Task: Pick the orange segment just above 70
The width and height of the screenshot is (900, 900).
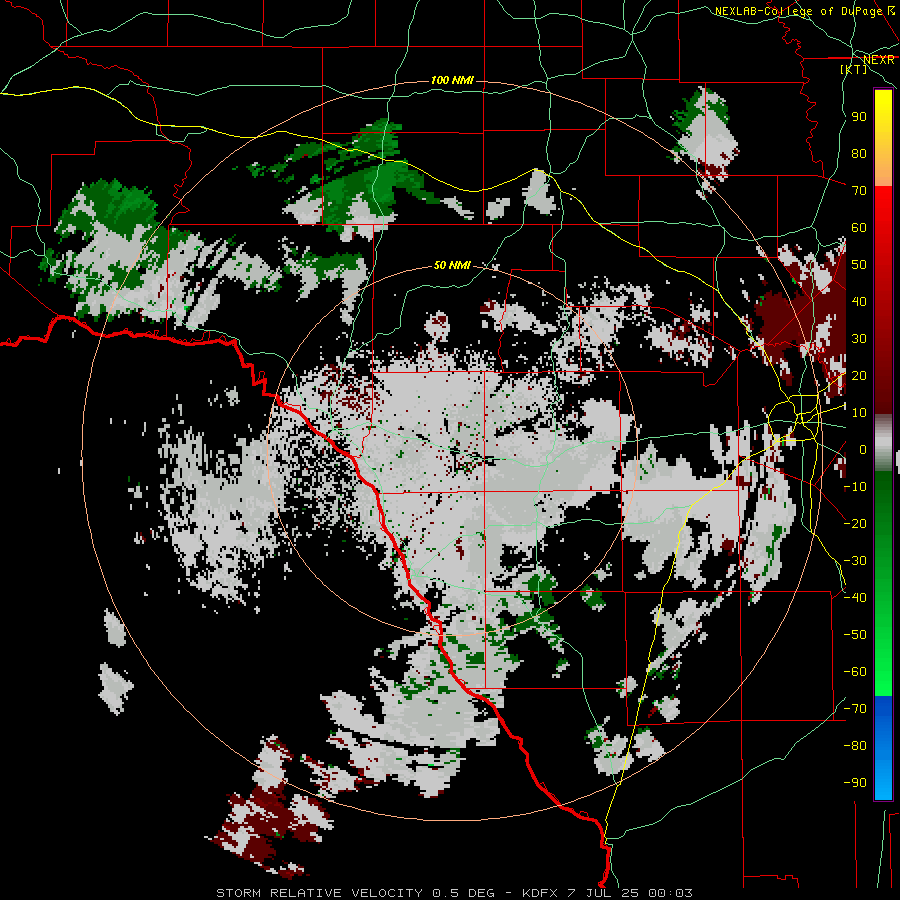Action: 883,170
